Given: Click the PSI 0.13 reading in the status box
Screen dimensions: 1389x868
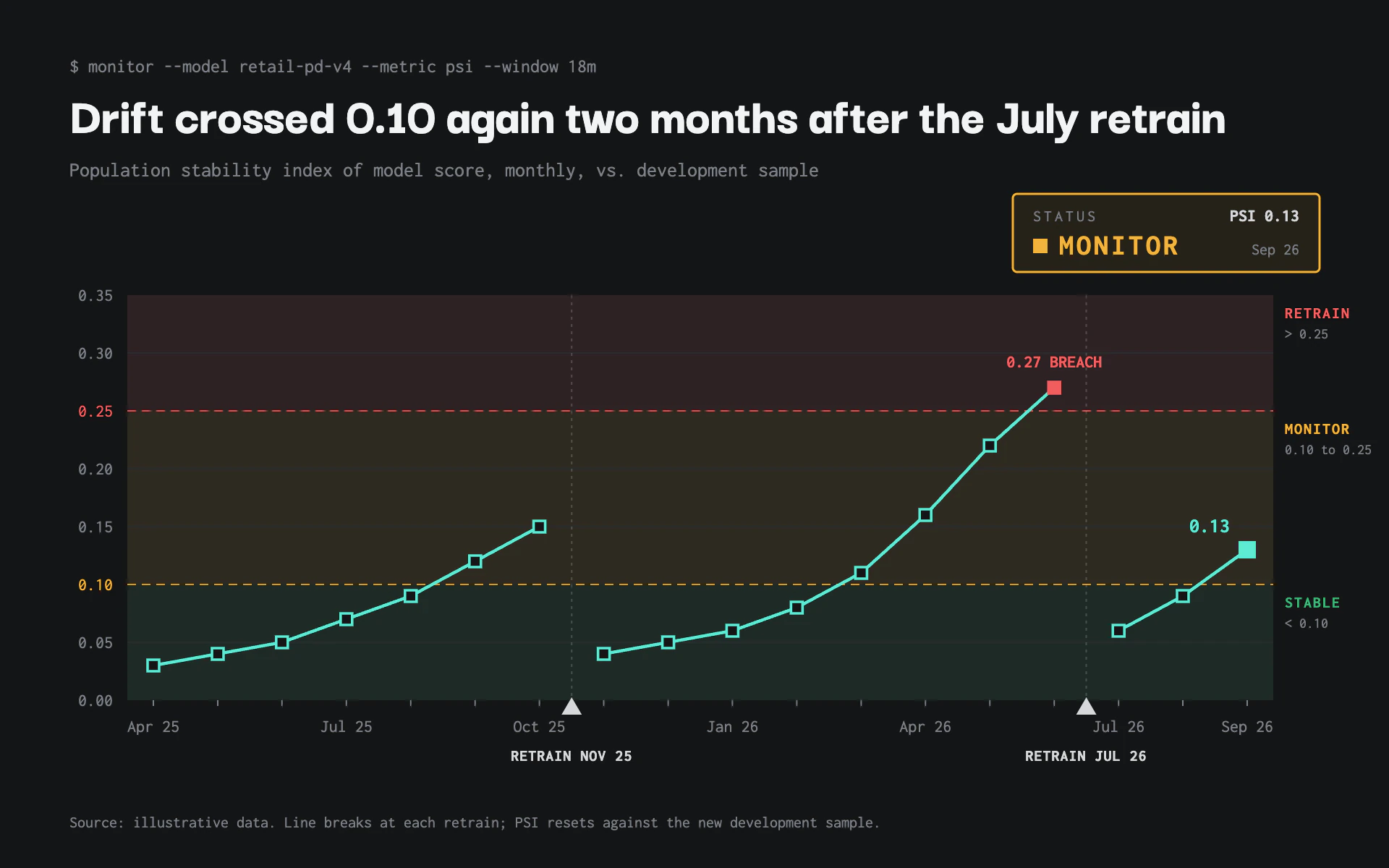Looking at the screenshot, I should coord(1264,216).
